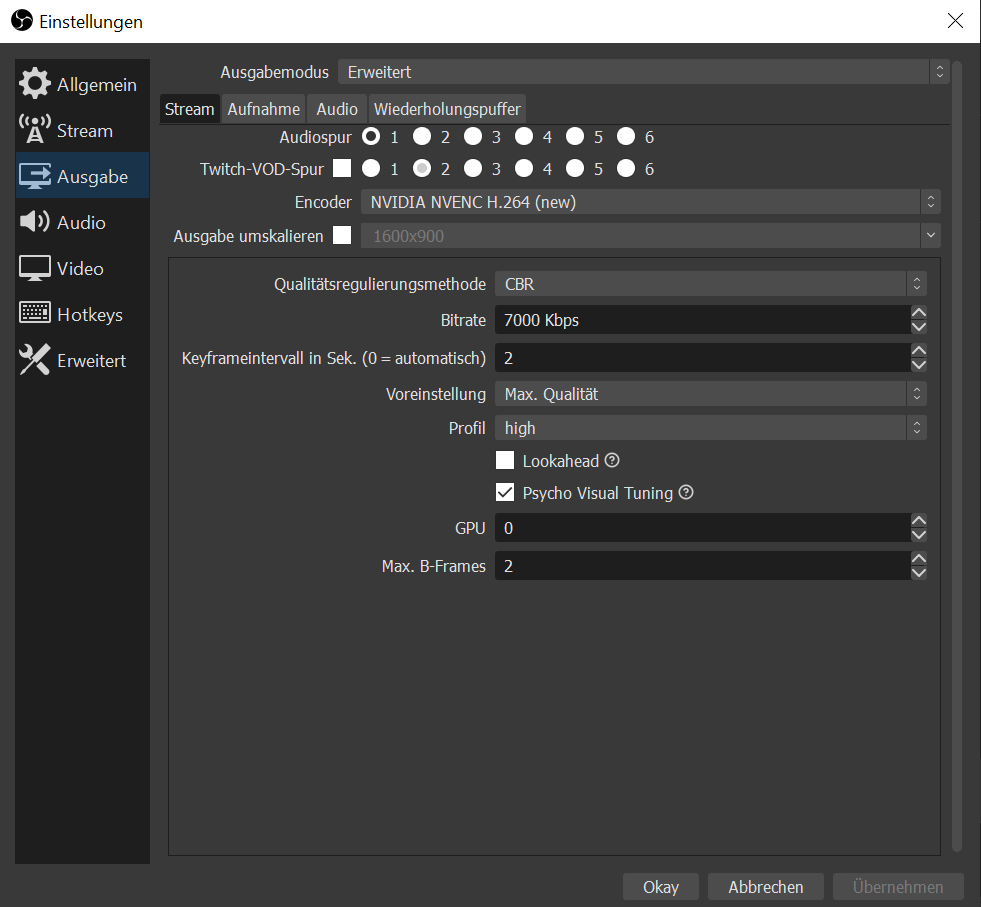Enable the Twitch-VOD-Spur checkbox
The height and width of the screenshot is (907, 981).
click(x=342, y=169)
